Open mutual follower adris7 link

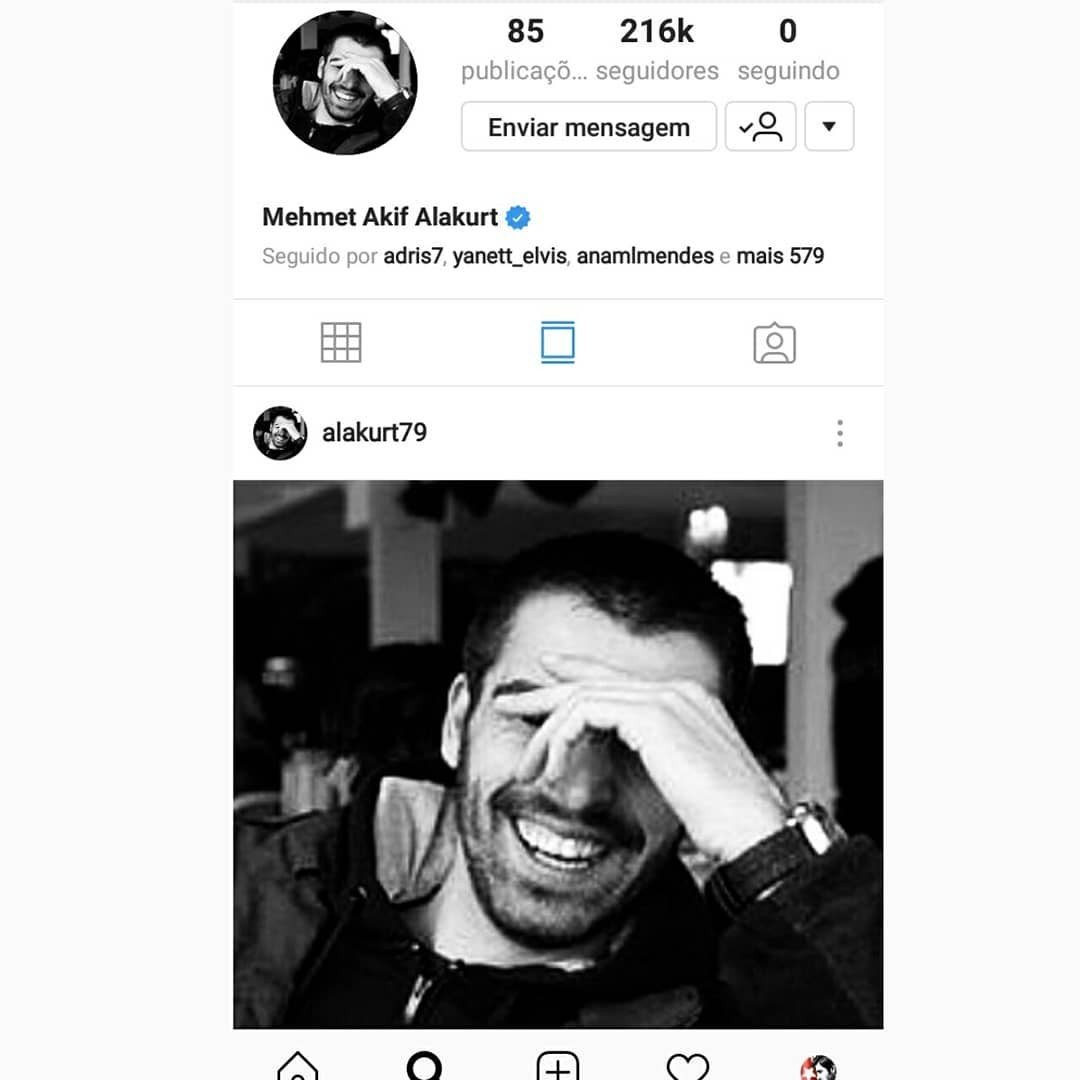click(x=413, y=256)
